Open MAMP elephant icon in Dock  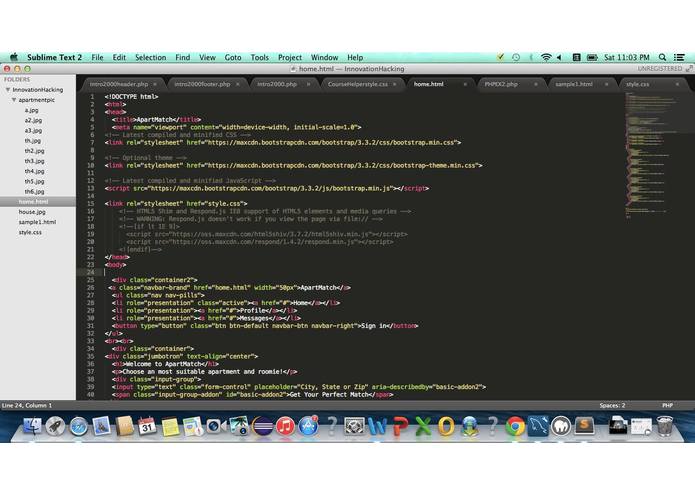[561, 426]
